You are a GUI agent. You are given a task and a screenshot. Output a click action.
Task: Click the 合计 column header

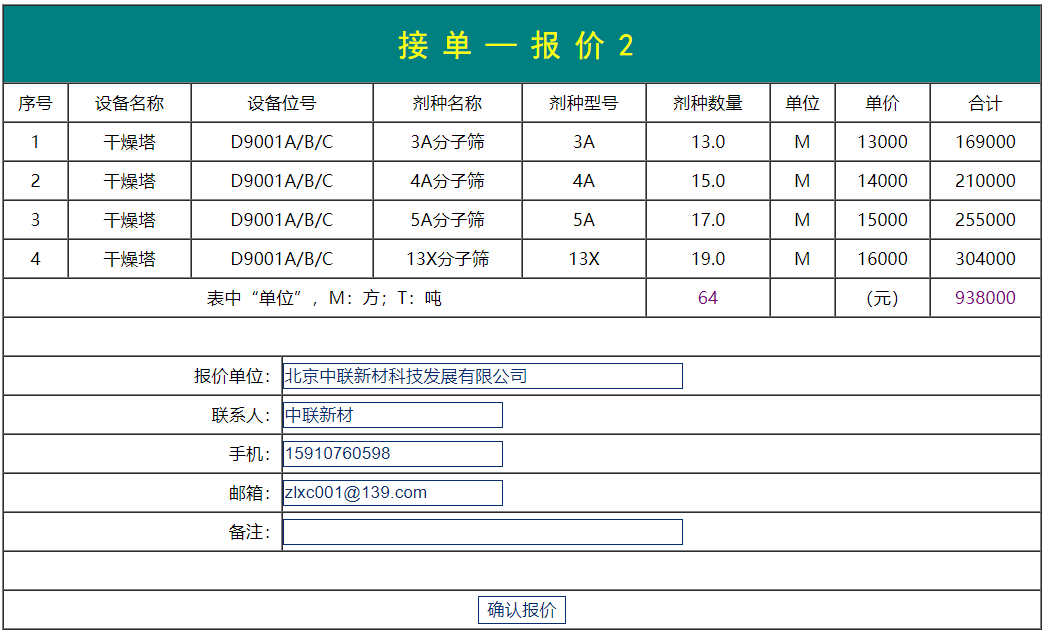pyautogui.click(x=984, y=103)
